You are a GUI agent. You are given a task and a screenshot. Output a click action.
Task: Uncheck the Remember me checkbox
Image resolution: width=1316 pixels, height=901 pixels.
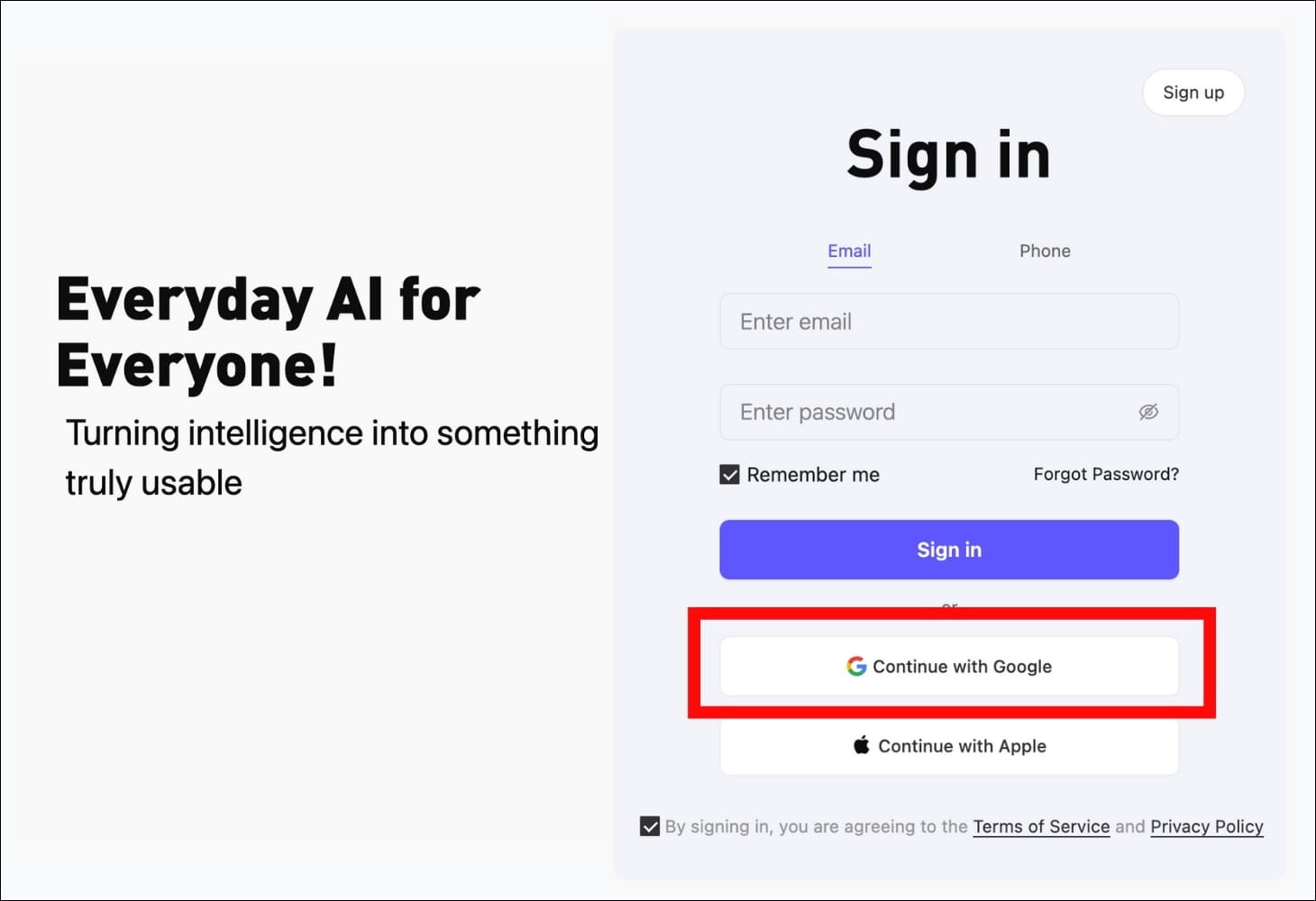729,474
